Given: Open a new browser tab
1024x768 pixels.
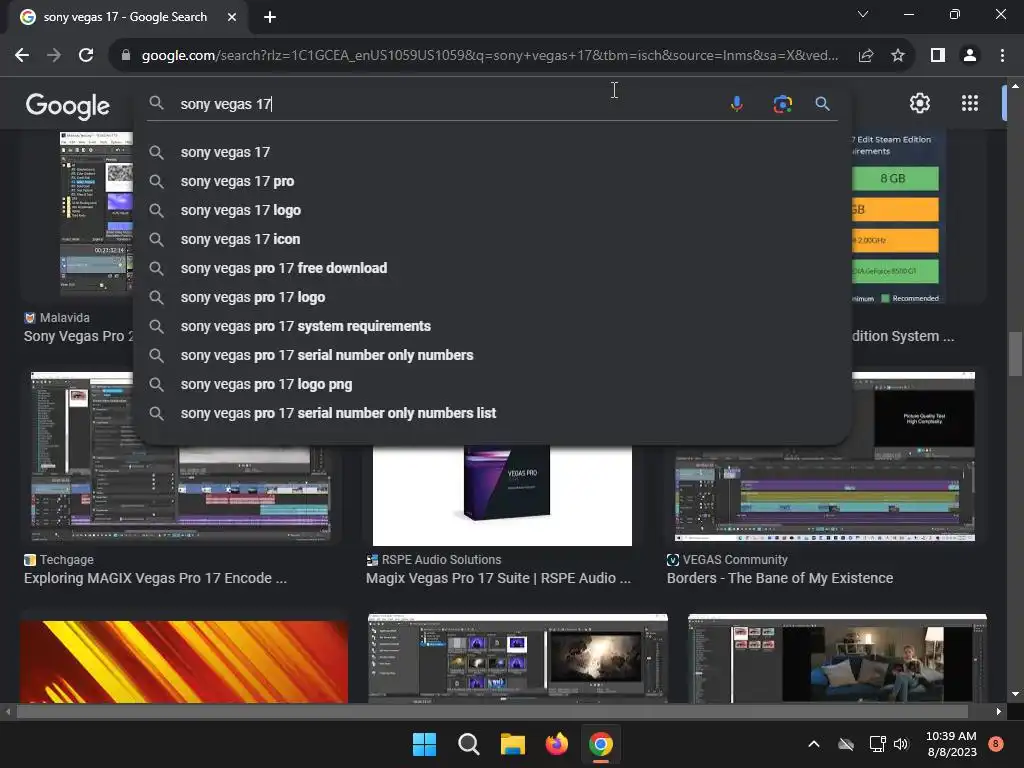Looking at the screenshot, I should 270,18.
